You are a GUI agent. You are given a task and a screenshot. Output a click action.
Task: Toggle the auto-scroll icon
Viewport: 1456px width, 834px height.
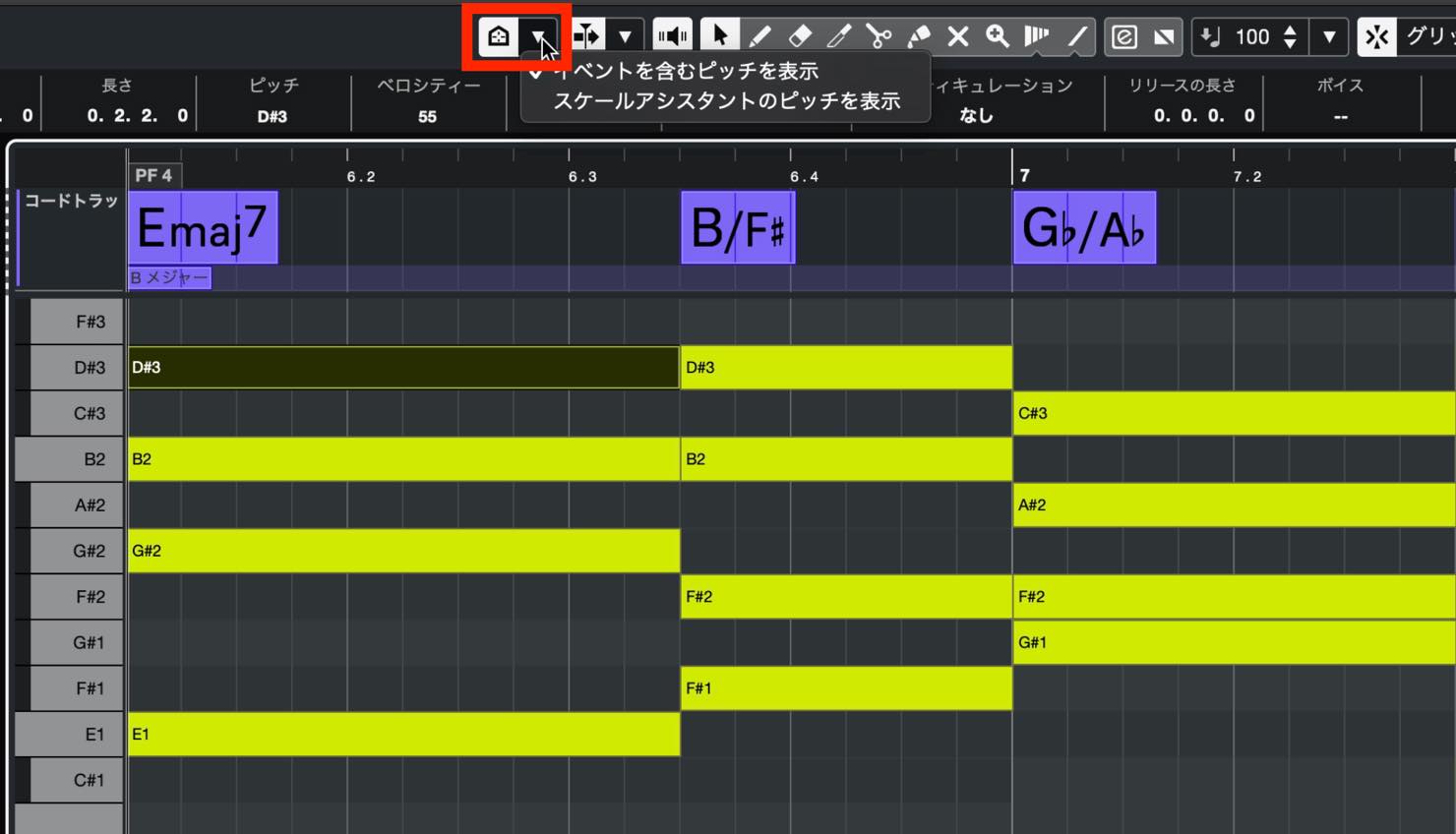tap(587, 37)
